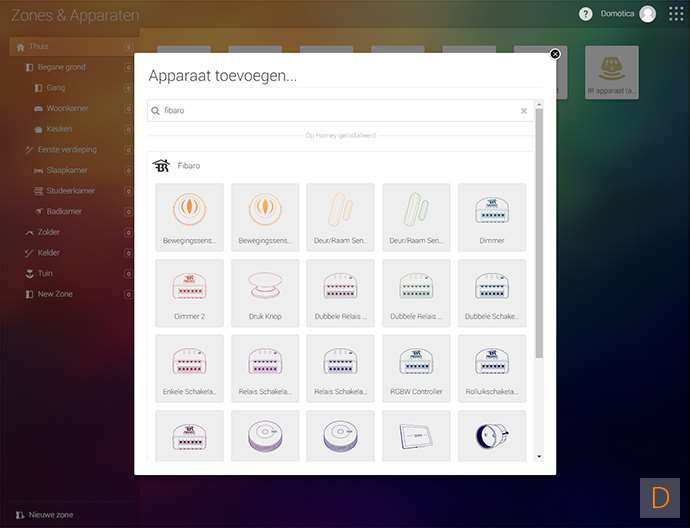Select the IR apparaat tile behind dialog

[612, 73]
